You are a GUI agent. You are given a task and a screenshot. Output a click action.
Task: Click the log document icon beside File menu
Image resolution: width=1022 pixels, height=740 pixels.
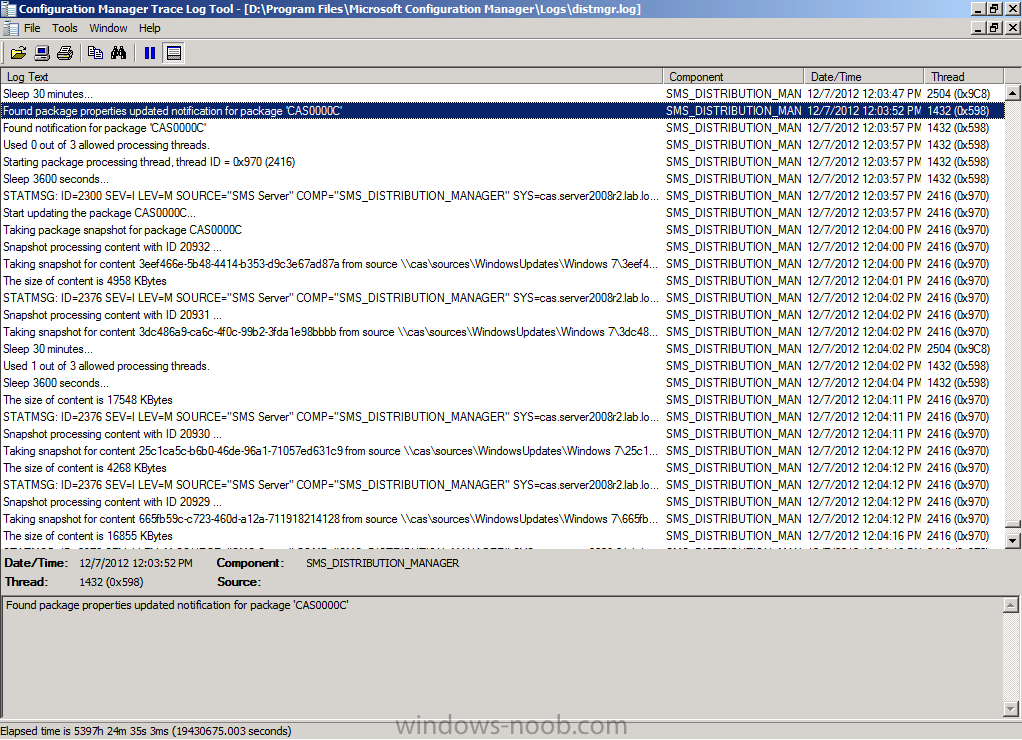click(x=10, y=28)
